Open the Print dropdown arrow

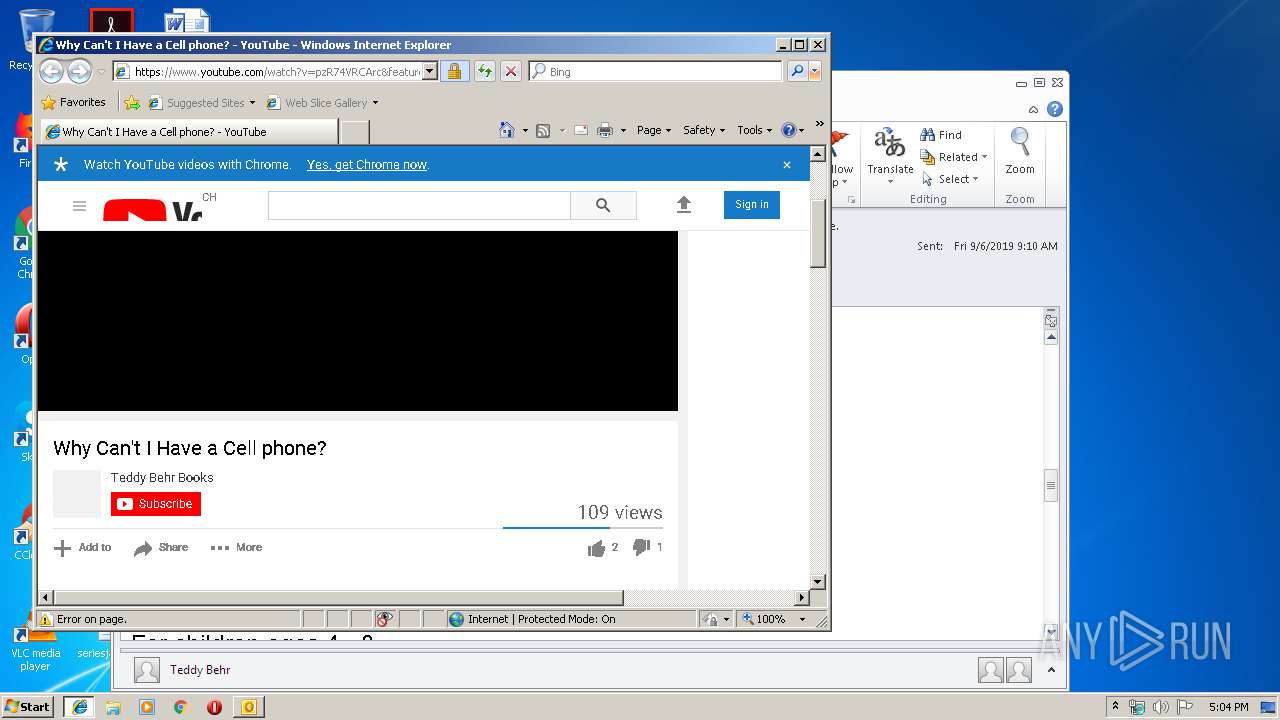pos(623,131)
